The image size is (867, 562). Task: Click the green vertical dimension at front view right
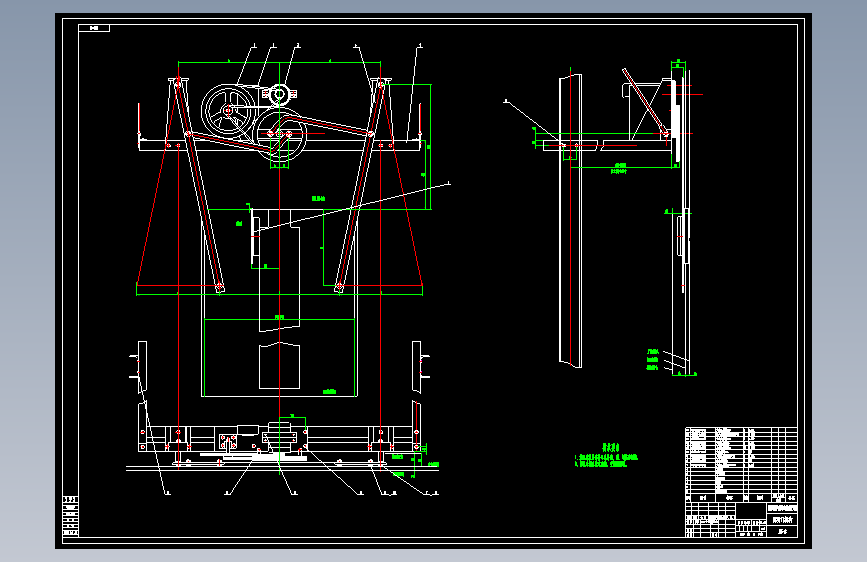pyautogui.click(x=427, y=147)
